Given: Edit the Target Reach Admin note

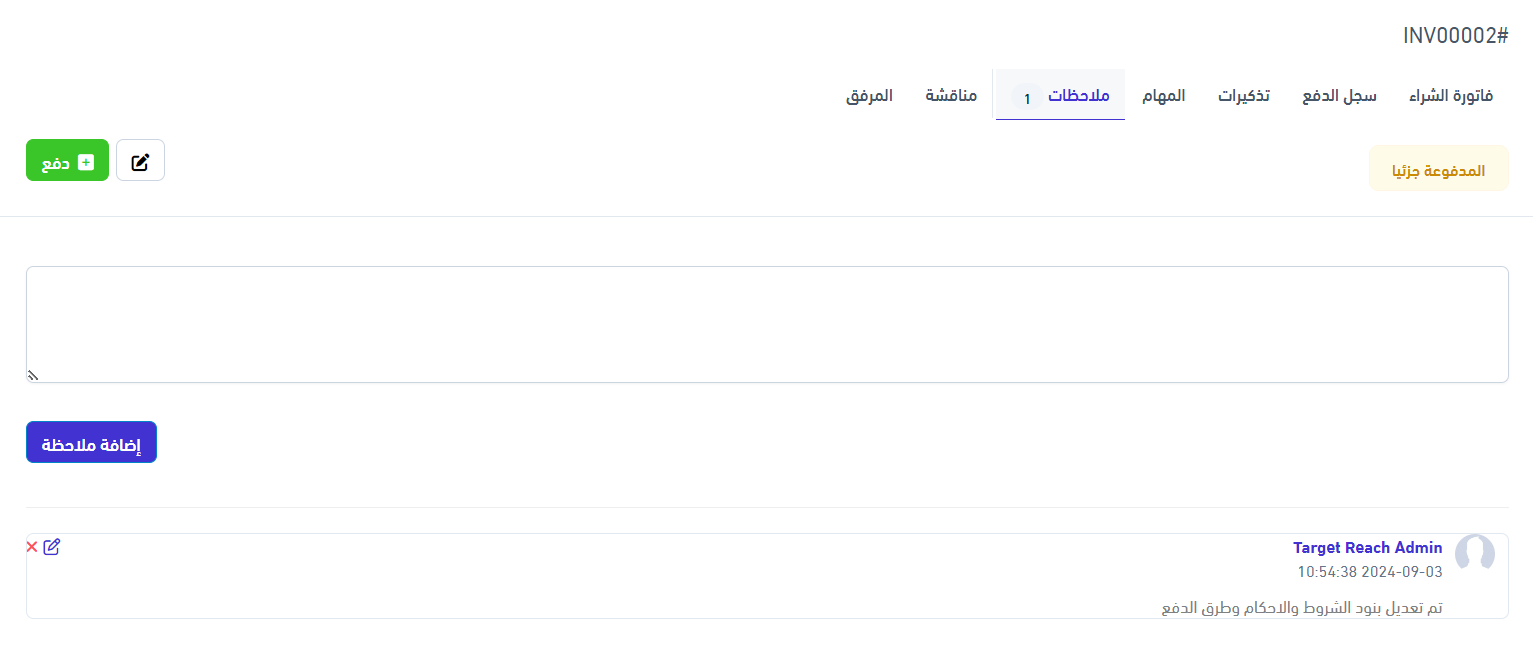Looking at the screenshot, I should 52,547.
